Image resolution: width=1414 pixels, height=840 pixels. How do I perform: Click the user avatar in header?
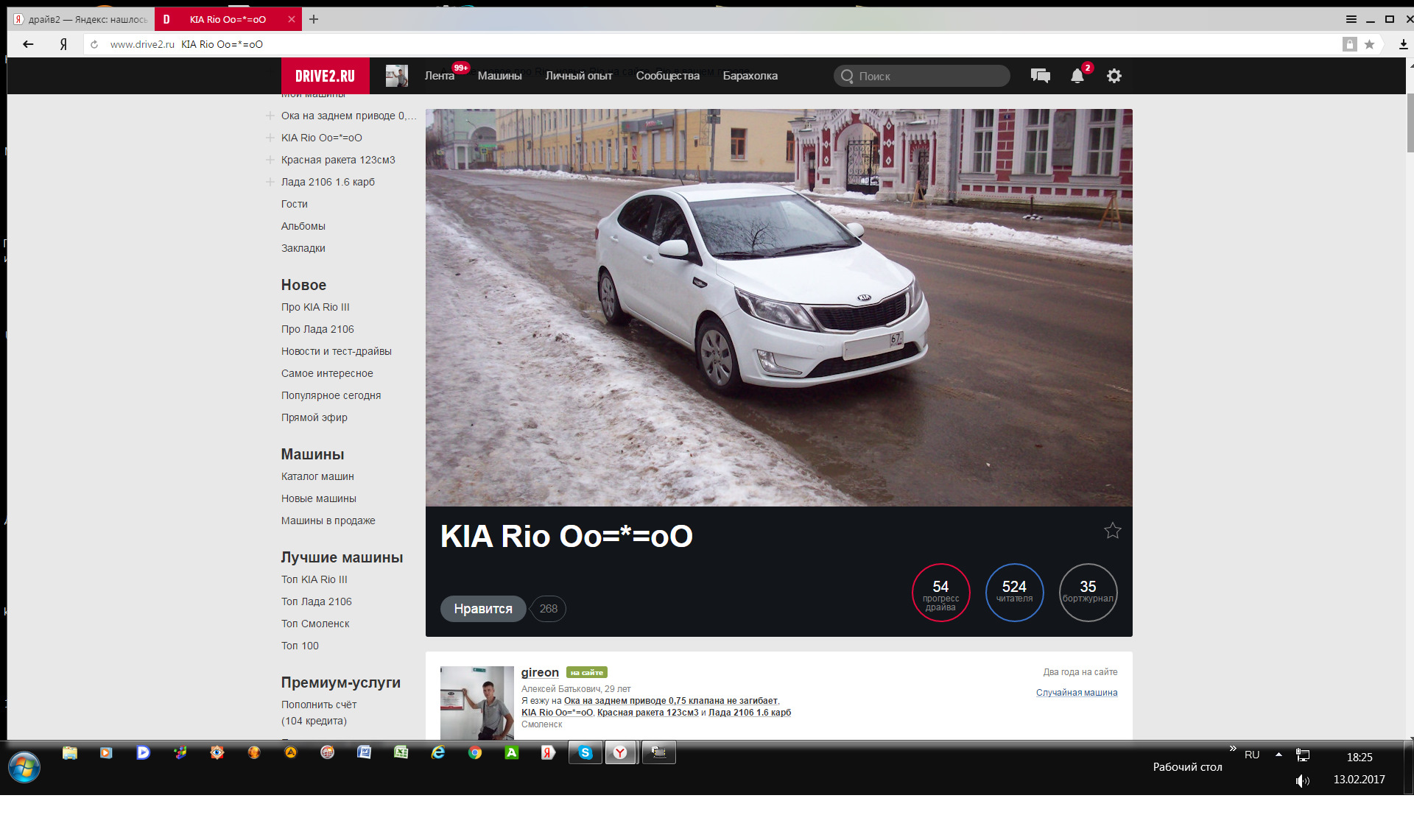click(396, 76)
